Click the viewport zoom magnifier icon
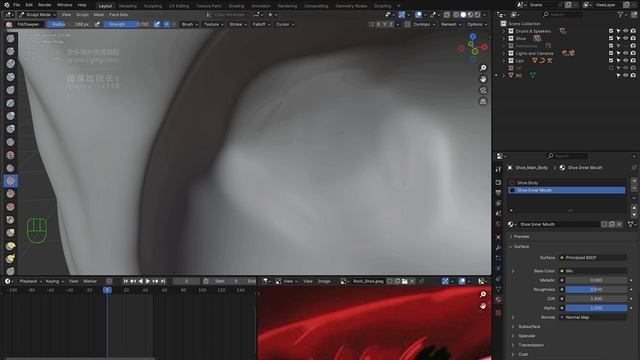Screen dimensions: 640x360 tap(483, 68)
